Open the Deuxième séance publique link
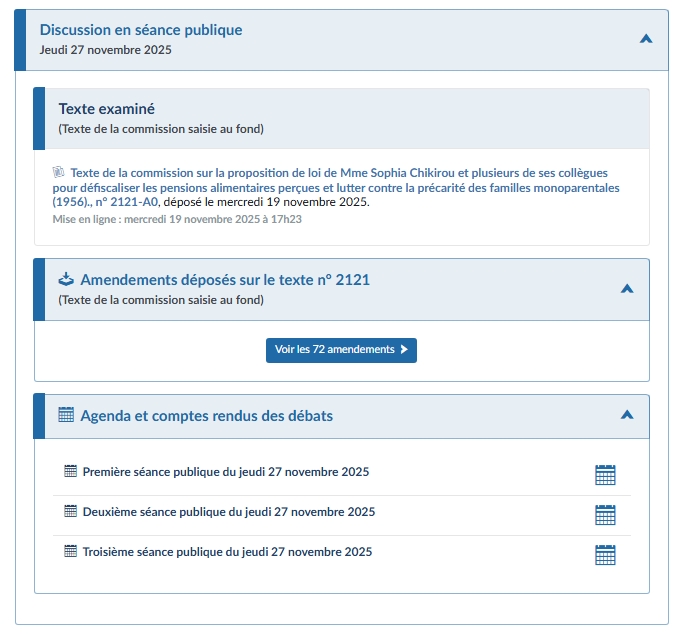683x637 pixels. click(x=229, y=512)
